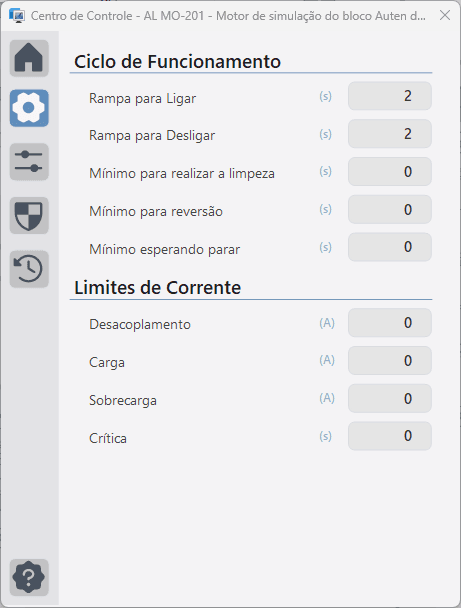Edit the Rampa para Ligar value

(390, 96)
